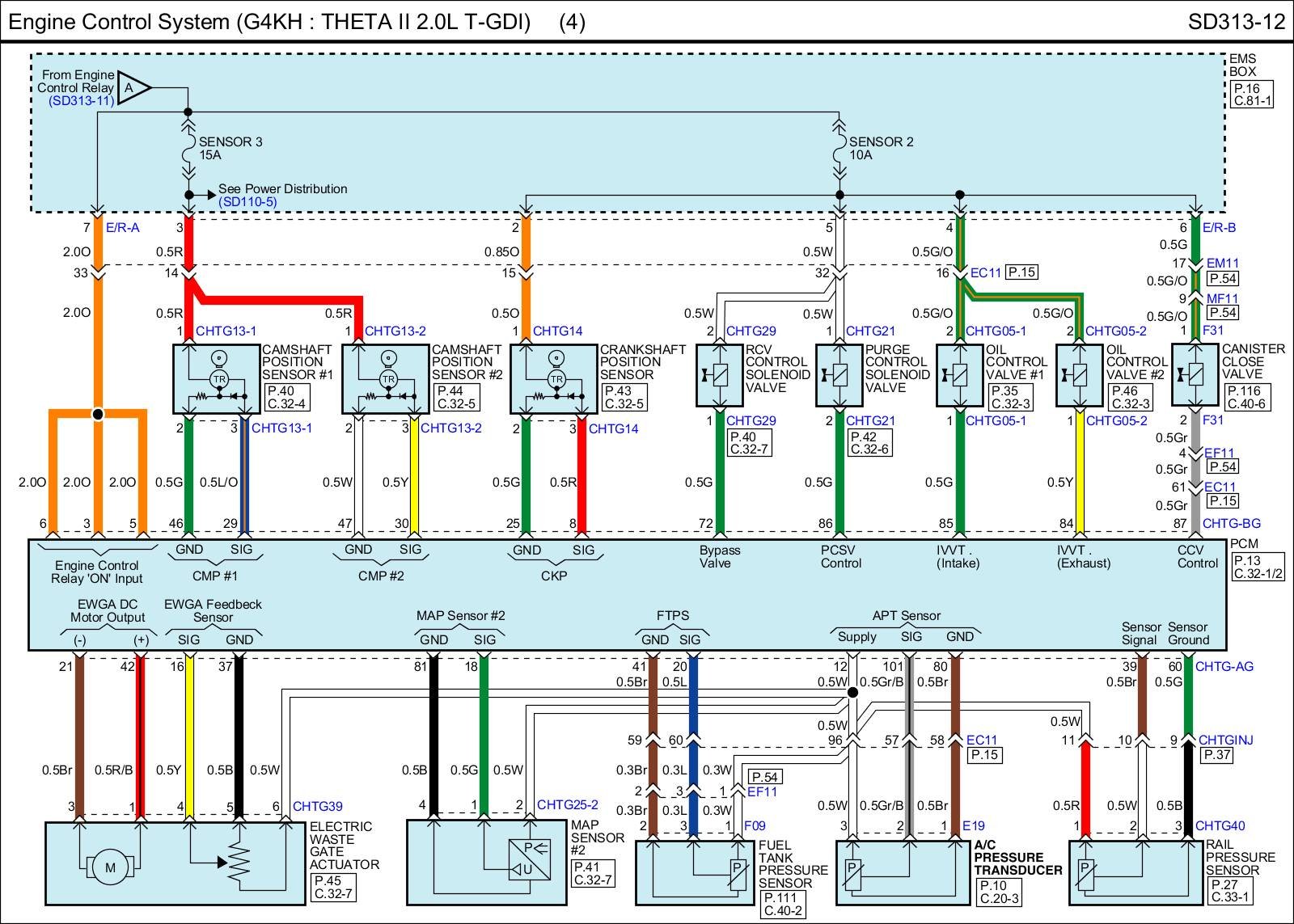1294x924 pixels.
Task: Click the CHTG39 connector label
Action: click(x=317, y=806)
